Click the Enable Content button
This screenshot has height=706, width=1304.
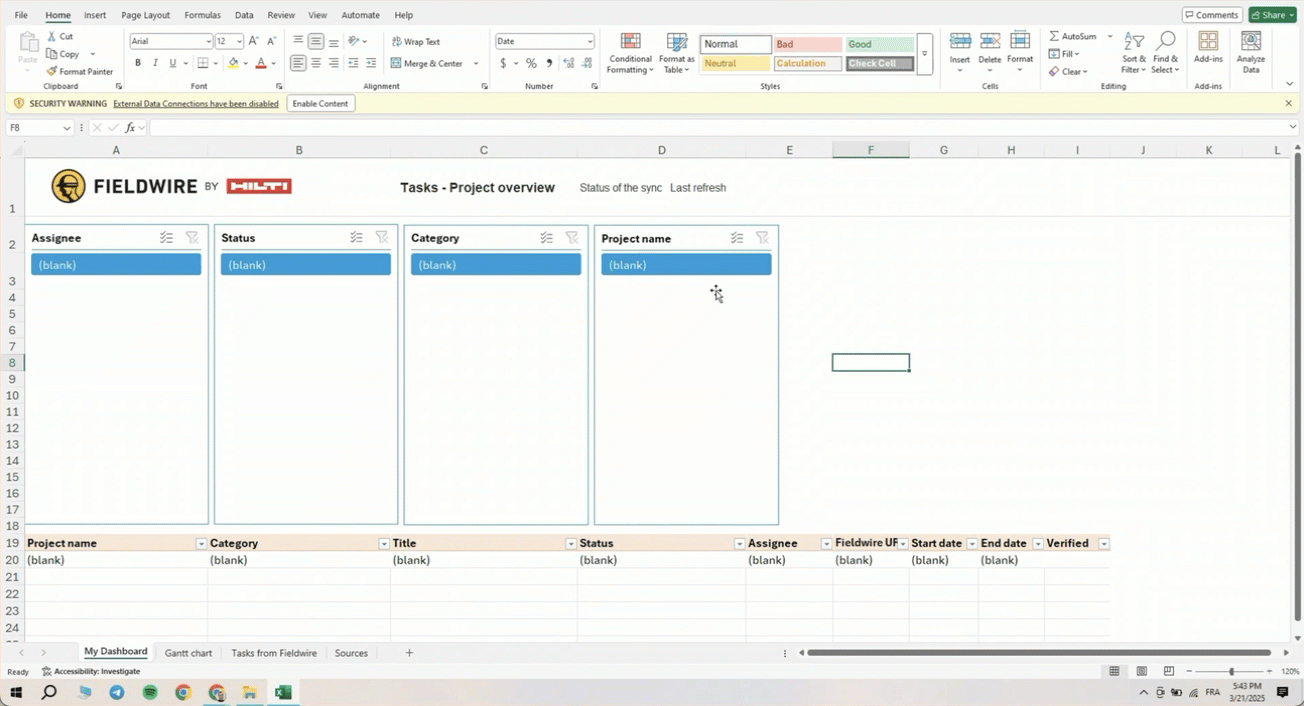click(320, 104)
